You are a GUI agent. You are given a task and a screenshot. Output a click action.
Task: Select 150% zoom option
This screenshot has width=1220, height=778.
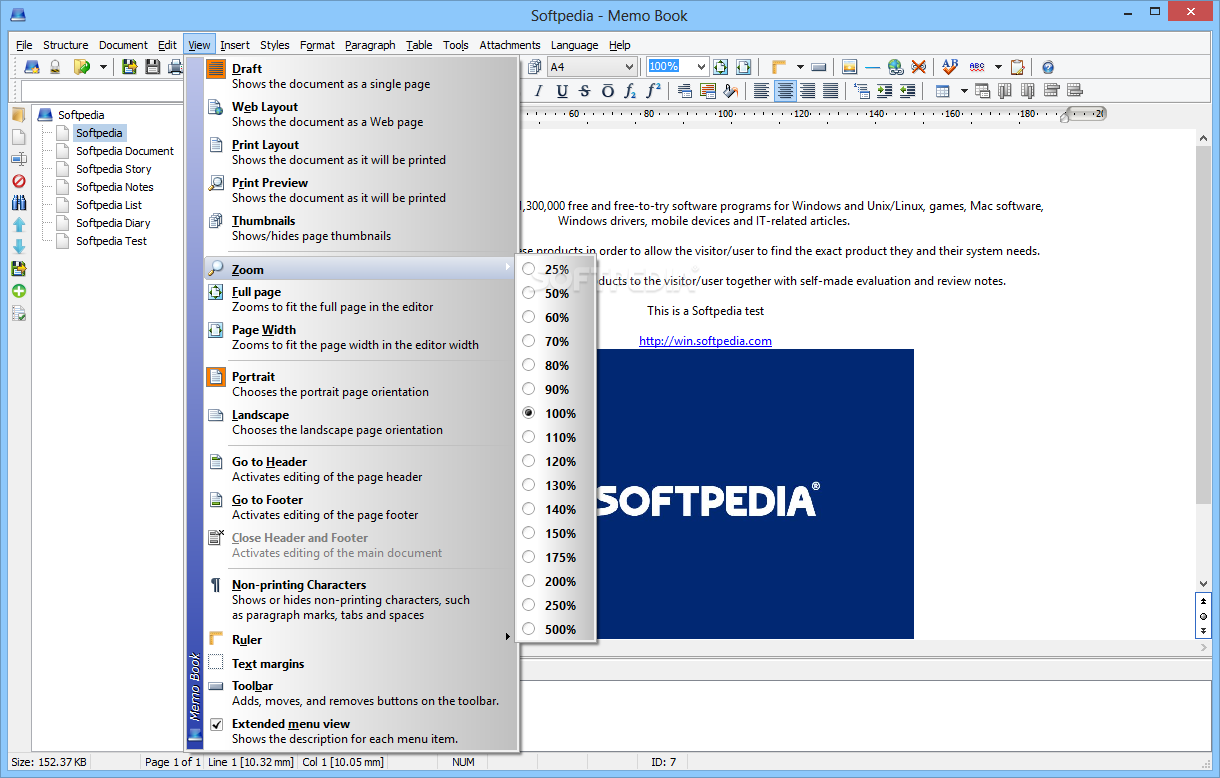[x=555, y=534]
